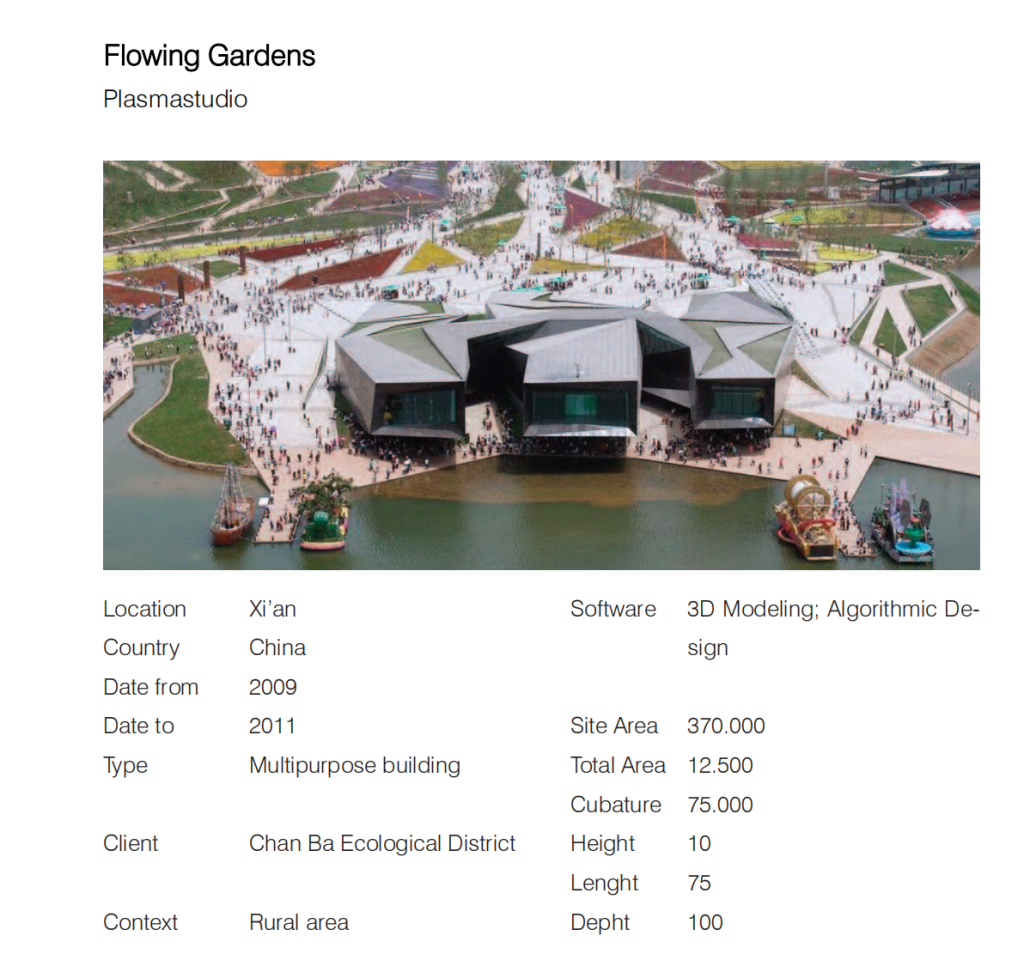
Task: Click the Software field label
Action: pyautogui.click(x=613, y=609)
